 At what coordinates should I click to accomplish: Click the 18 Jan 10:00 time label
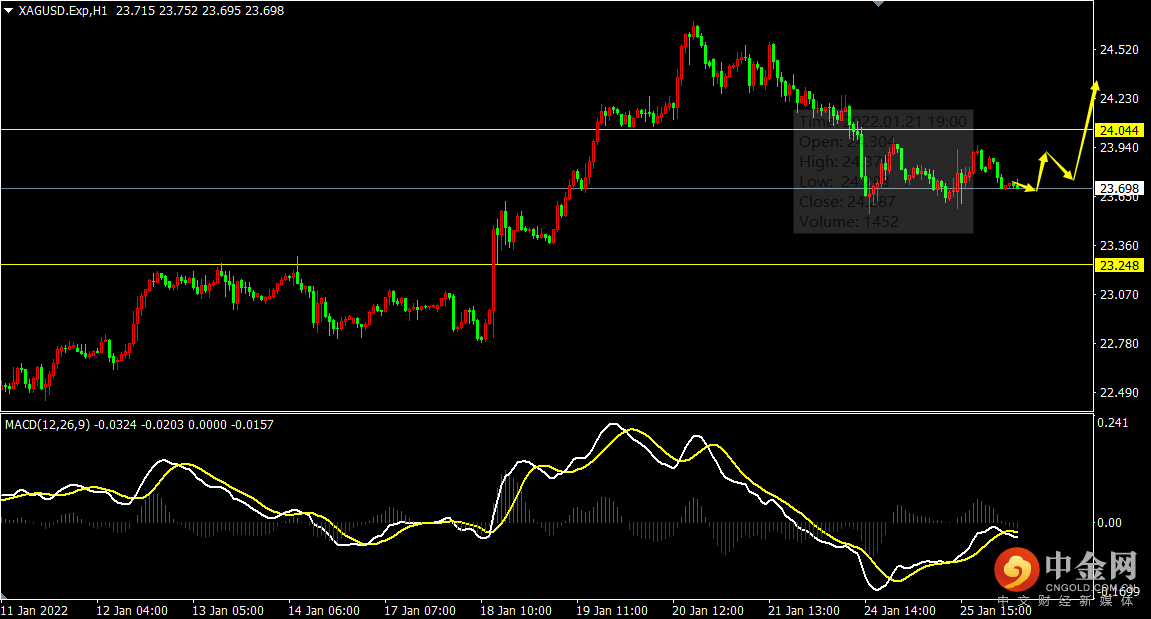[x=516, y=610]
